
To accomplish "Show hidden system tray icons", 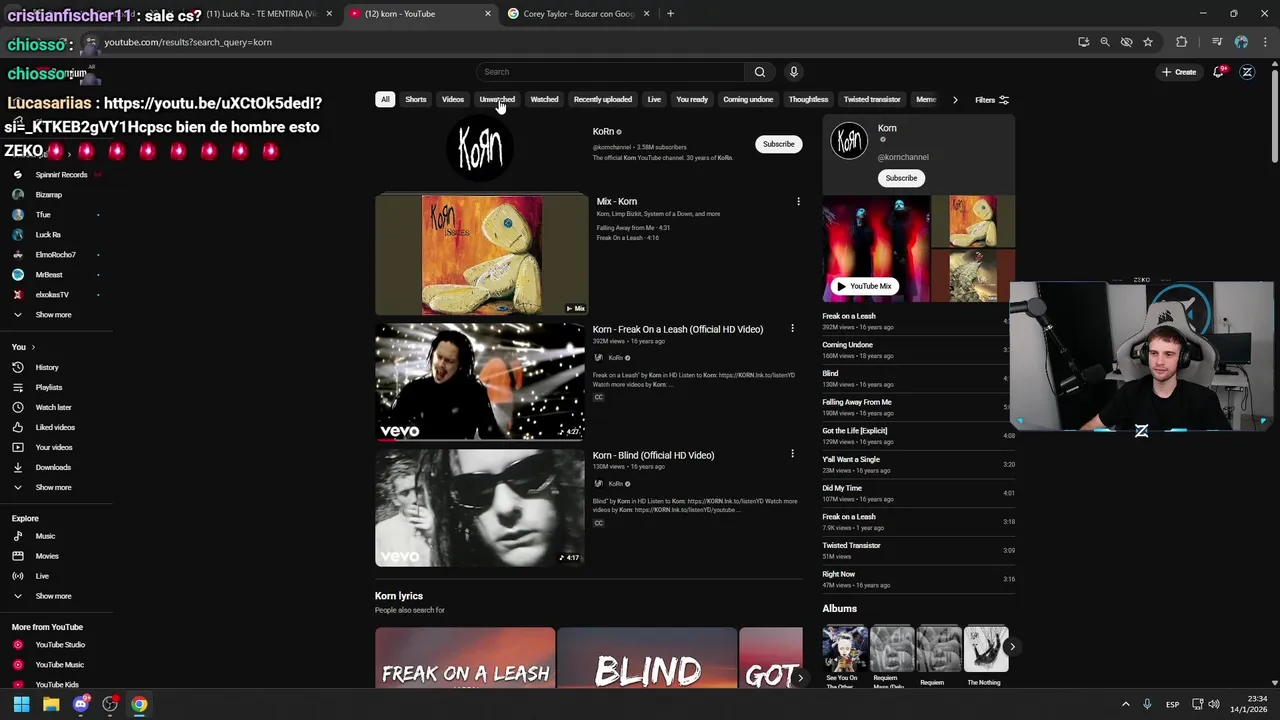I will 1125,704.
